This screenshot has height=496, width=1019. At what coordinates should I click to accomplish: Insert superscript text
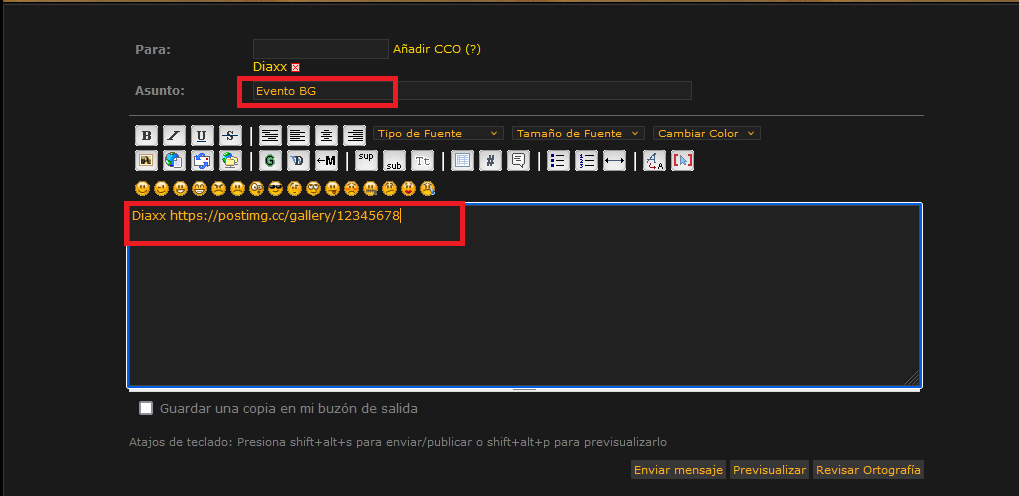(x=367, y=160)
